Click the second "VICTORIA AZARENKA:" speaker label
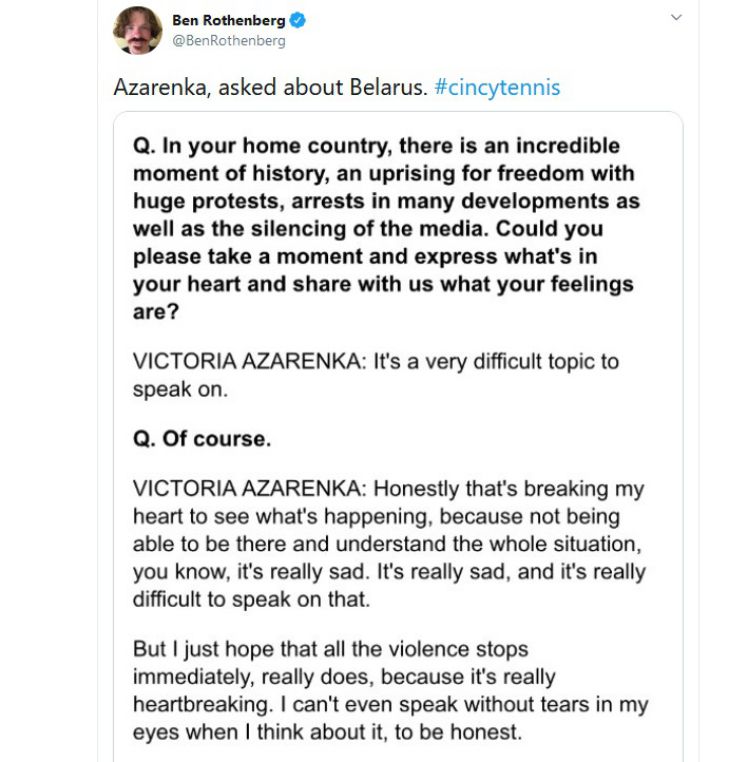 250,489
